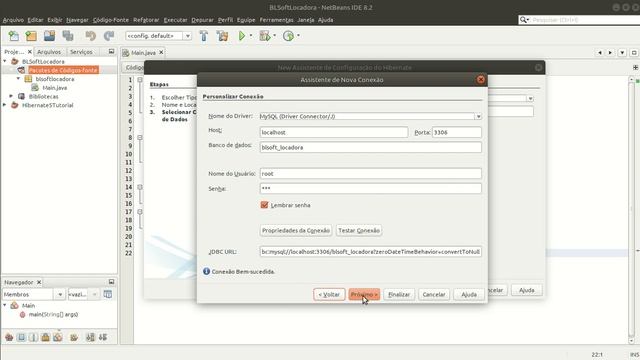Select Main.java in the Projects tree
Image resolution: width=640 pixels, height=360 pixels.
[x=55, y=88]
